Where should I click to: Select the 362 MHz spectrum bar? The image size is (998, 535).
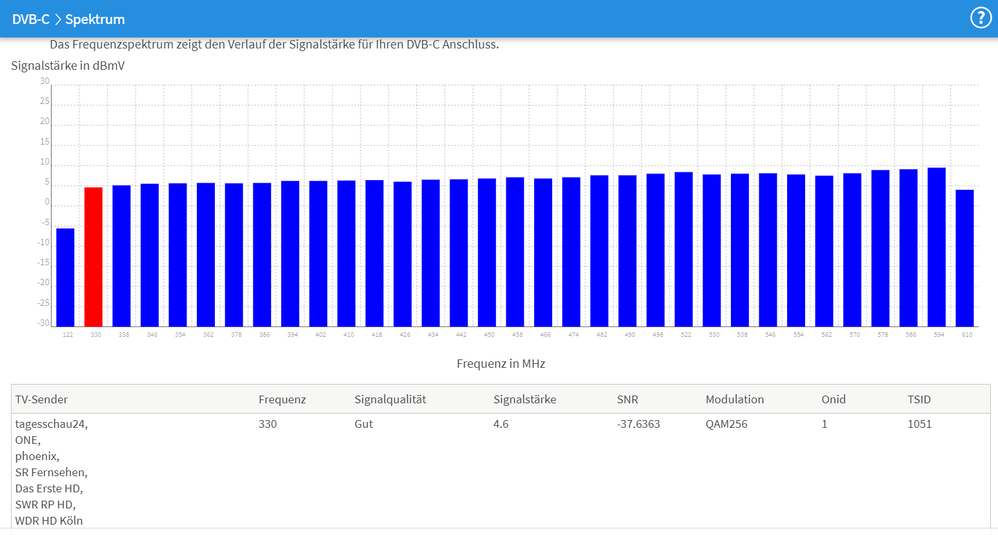coord(206,254)
